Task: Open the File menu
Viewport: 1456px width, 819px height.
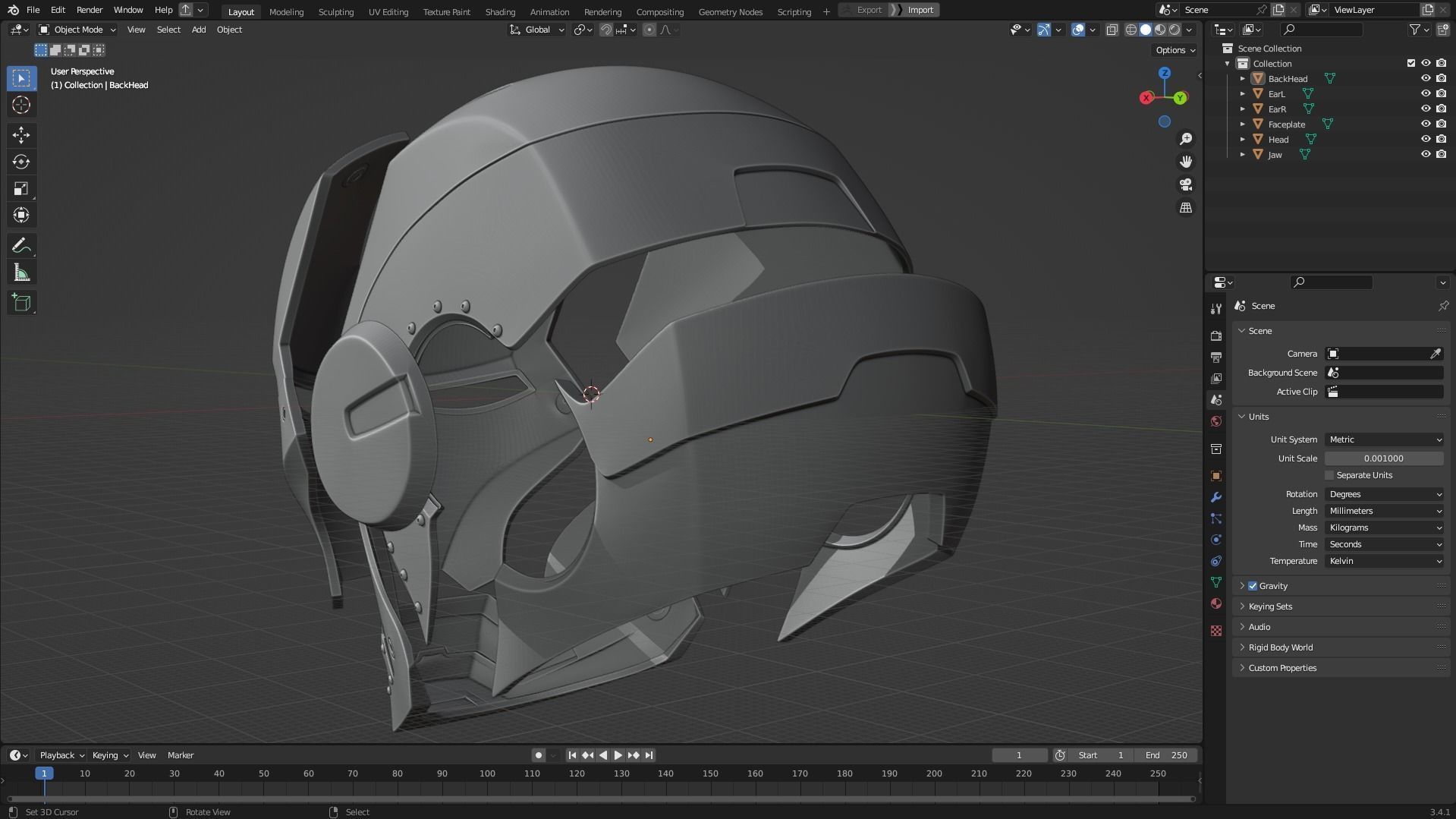Action: [x=33, y=10]
